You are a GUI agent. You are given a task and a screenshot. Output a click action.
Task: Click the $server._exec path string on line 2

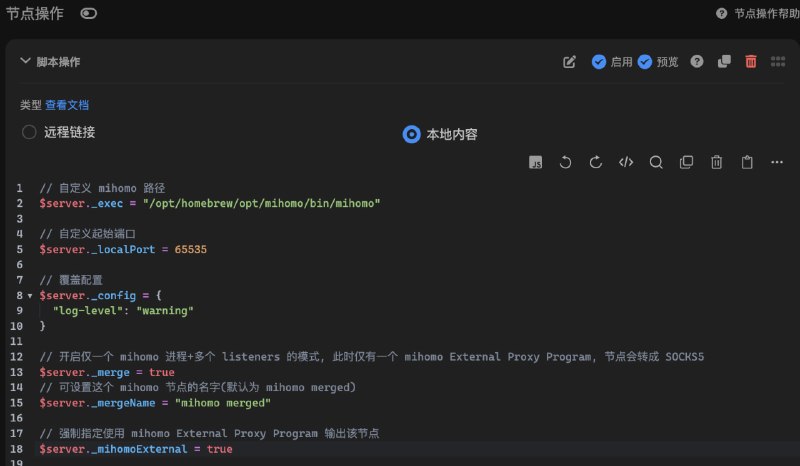[261, 204]
